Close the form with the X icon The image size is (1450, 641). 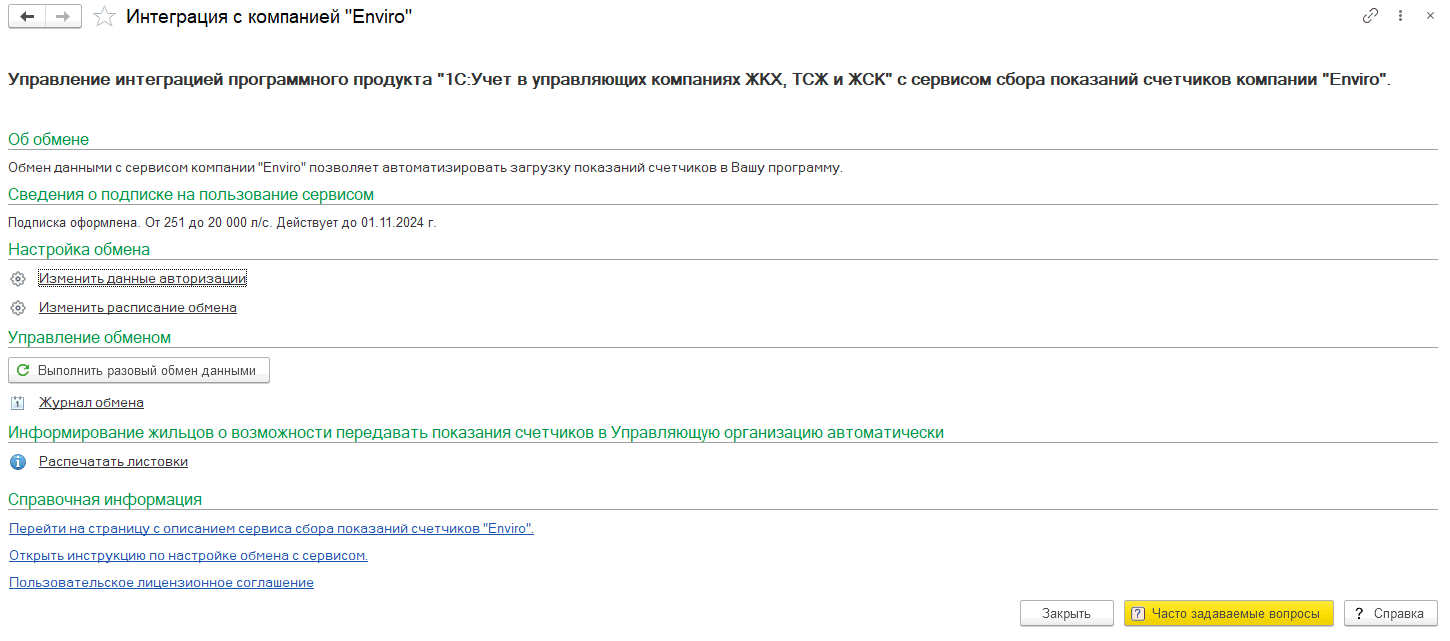[1429, 16]
